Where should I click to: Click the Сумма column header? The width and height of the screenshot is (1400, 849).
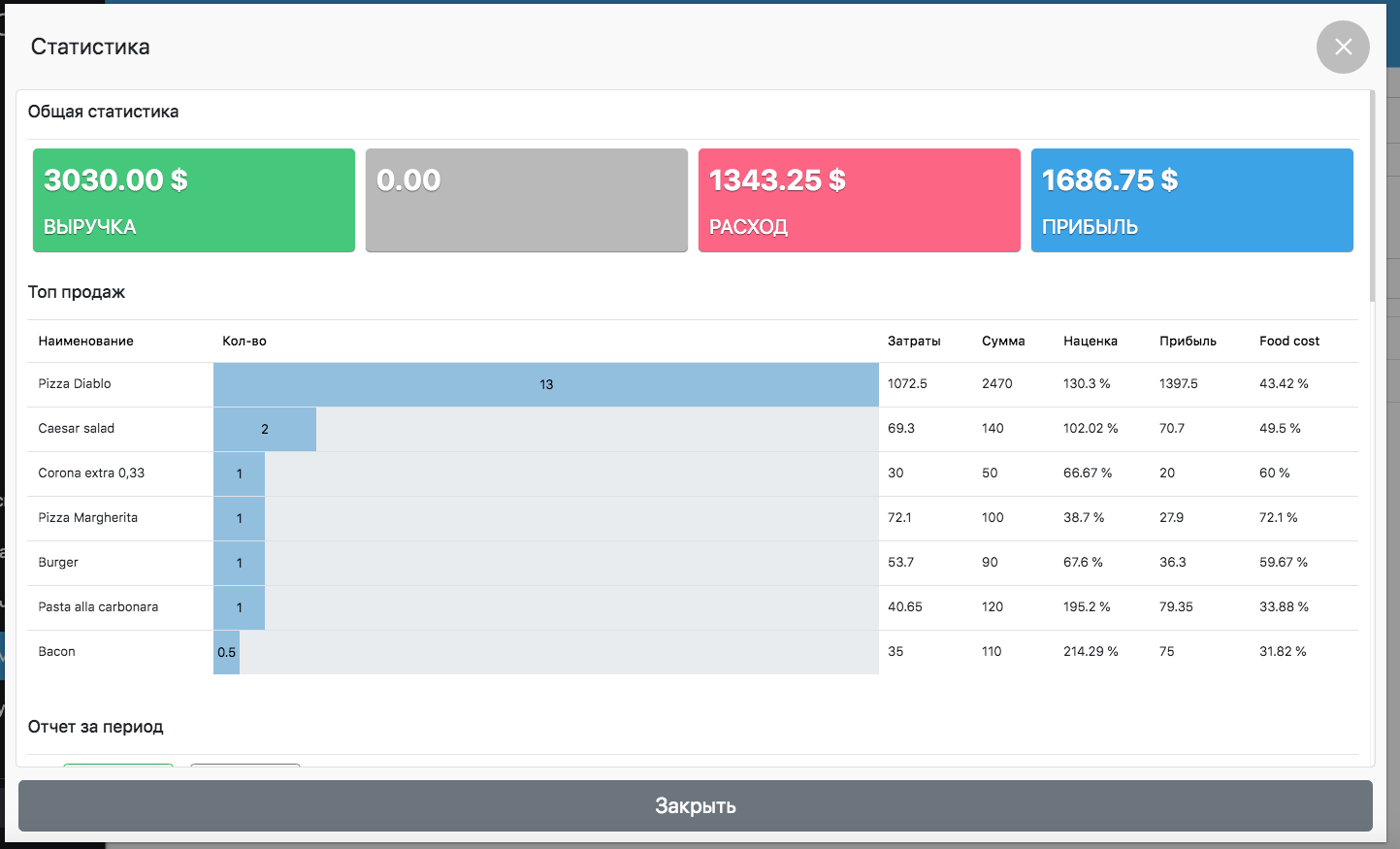click(x=1003, y=342)
